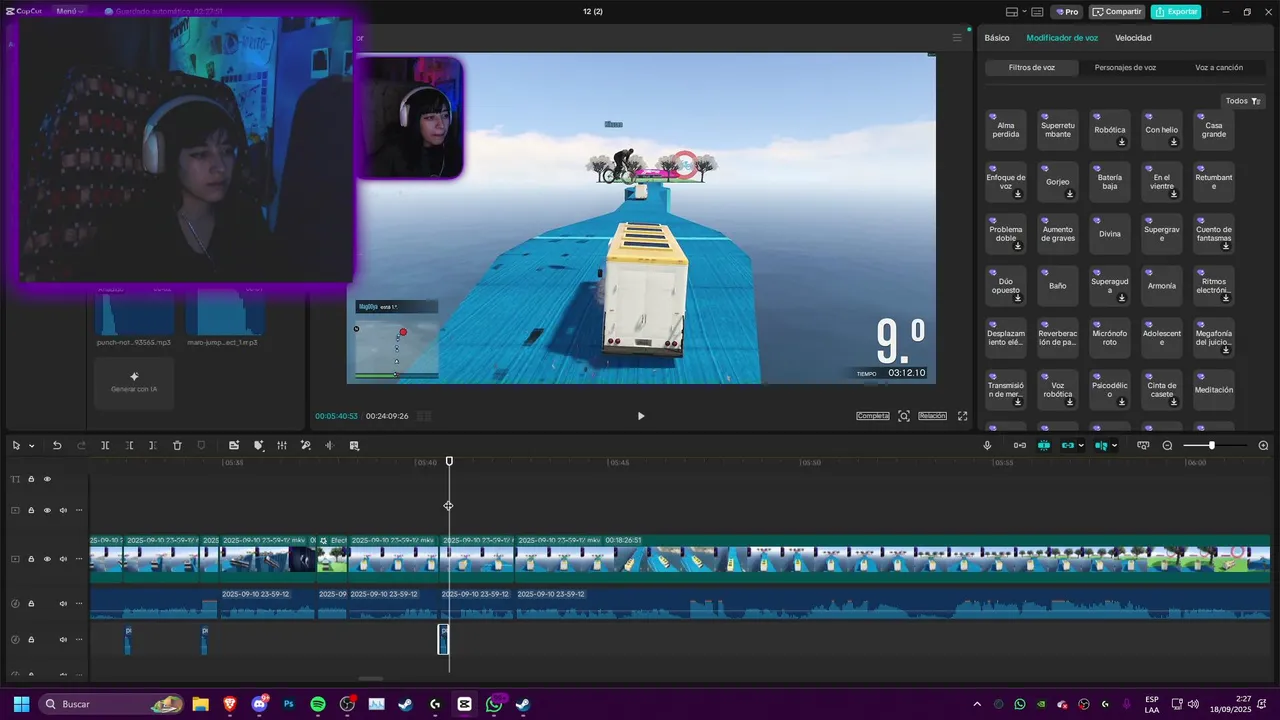
Task: Select the Alma perdida voice filter
Action: coord(1006,130)
